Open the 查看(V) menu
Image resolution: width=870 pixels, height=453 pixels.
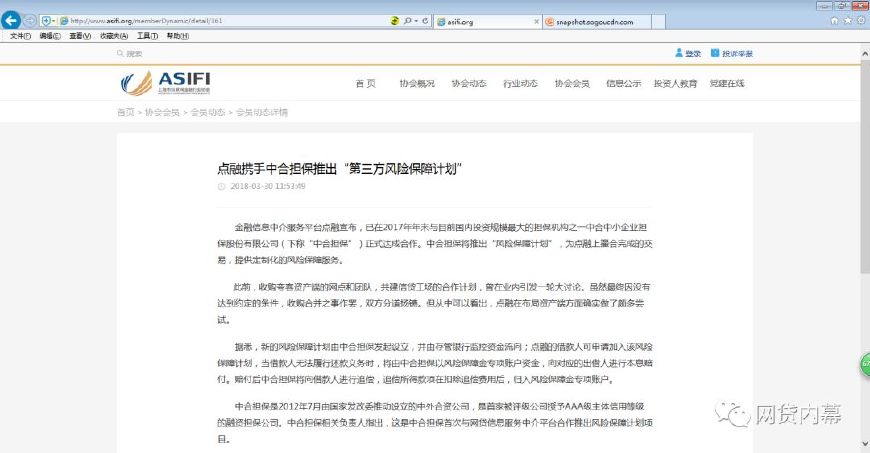point(80,36)
